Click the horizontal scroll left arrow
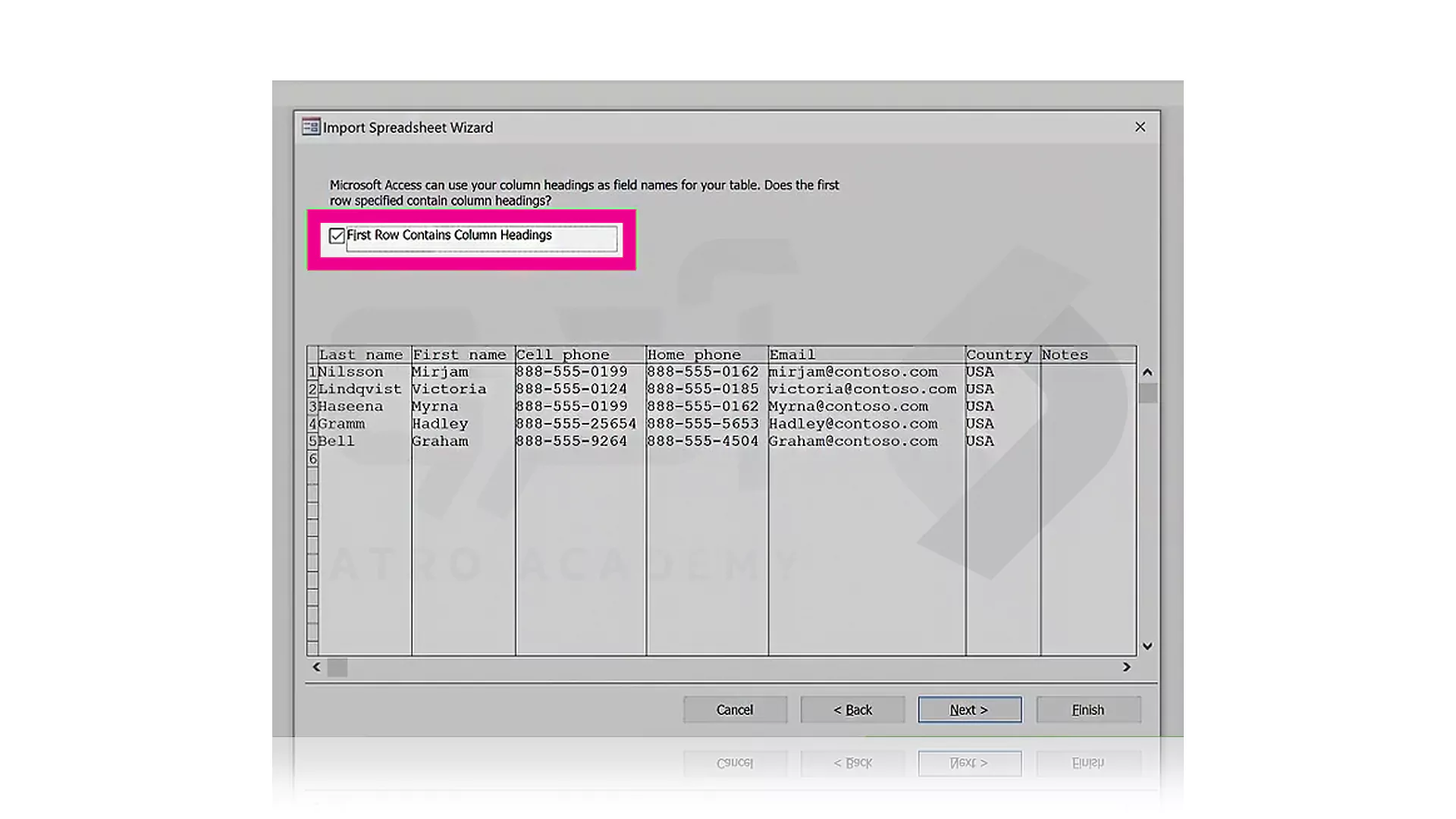This screenshot has height=819, width=1456. point(316,667)
